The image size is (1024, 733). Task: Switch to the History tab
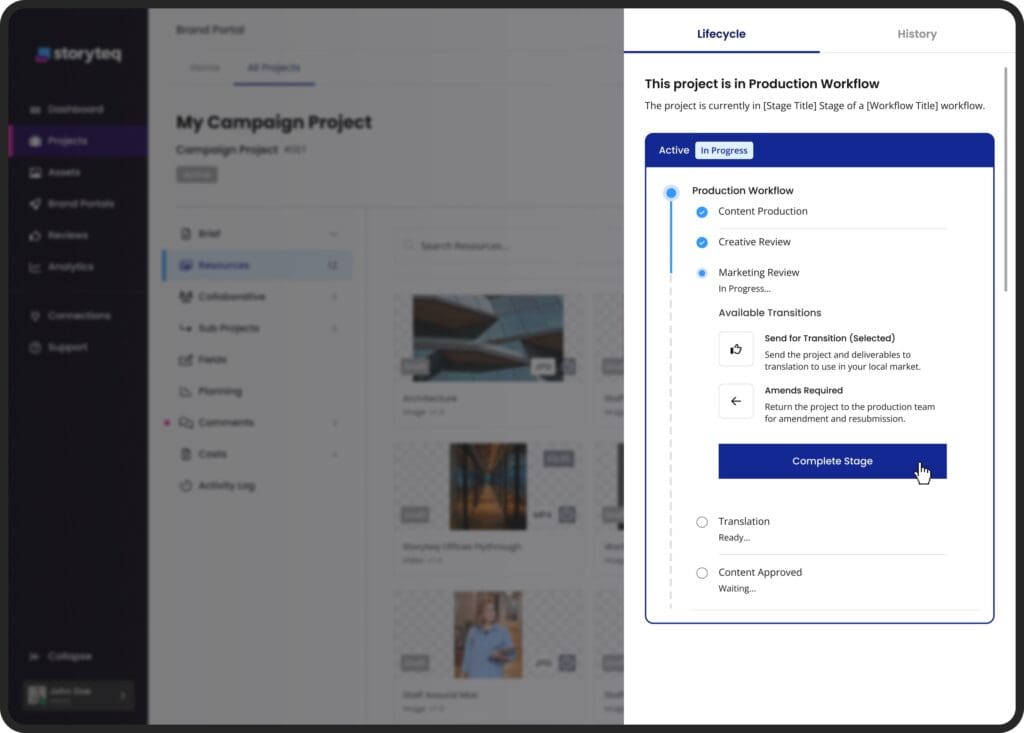pyautogui.click(x=916, y=34)
